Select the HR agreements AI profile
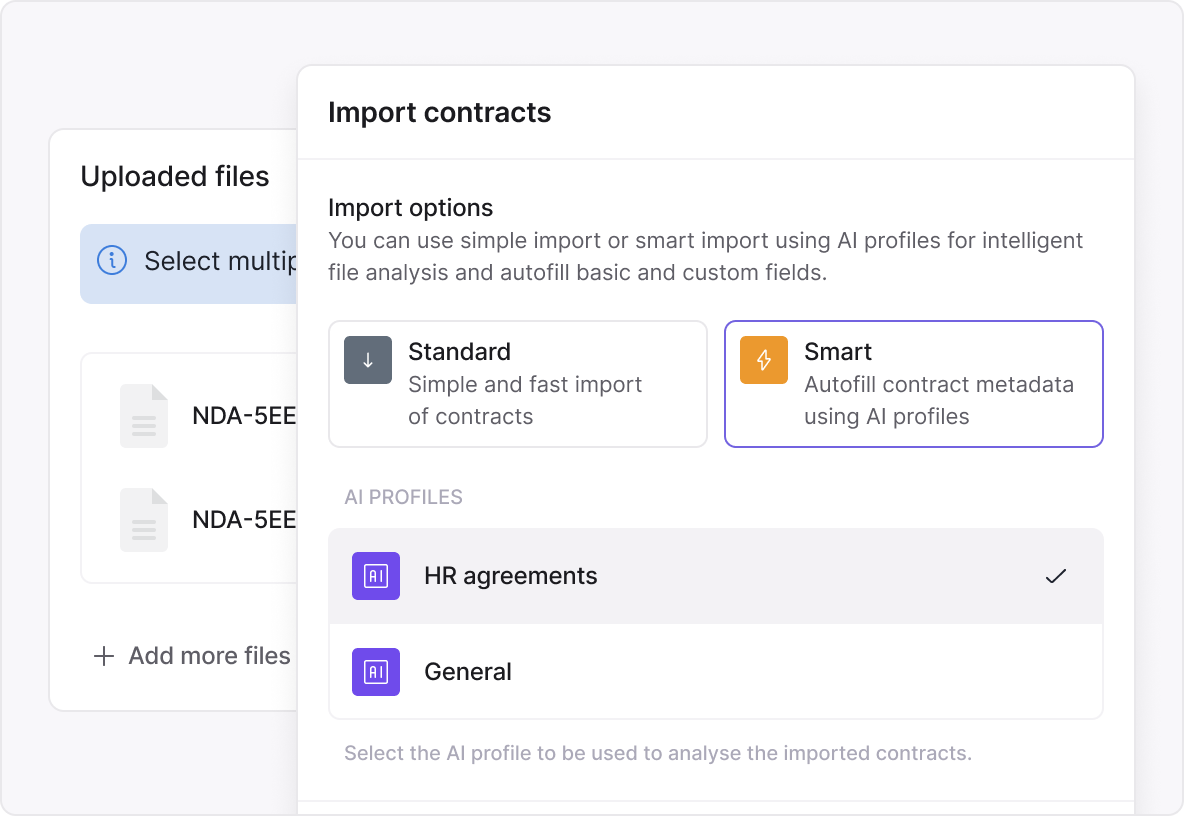Image resolution: width=1184 pixels, height=816 pixels. 715,576
